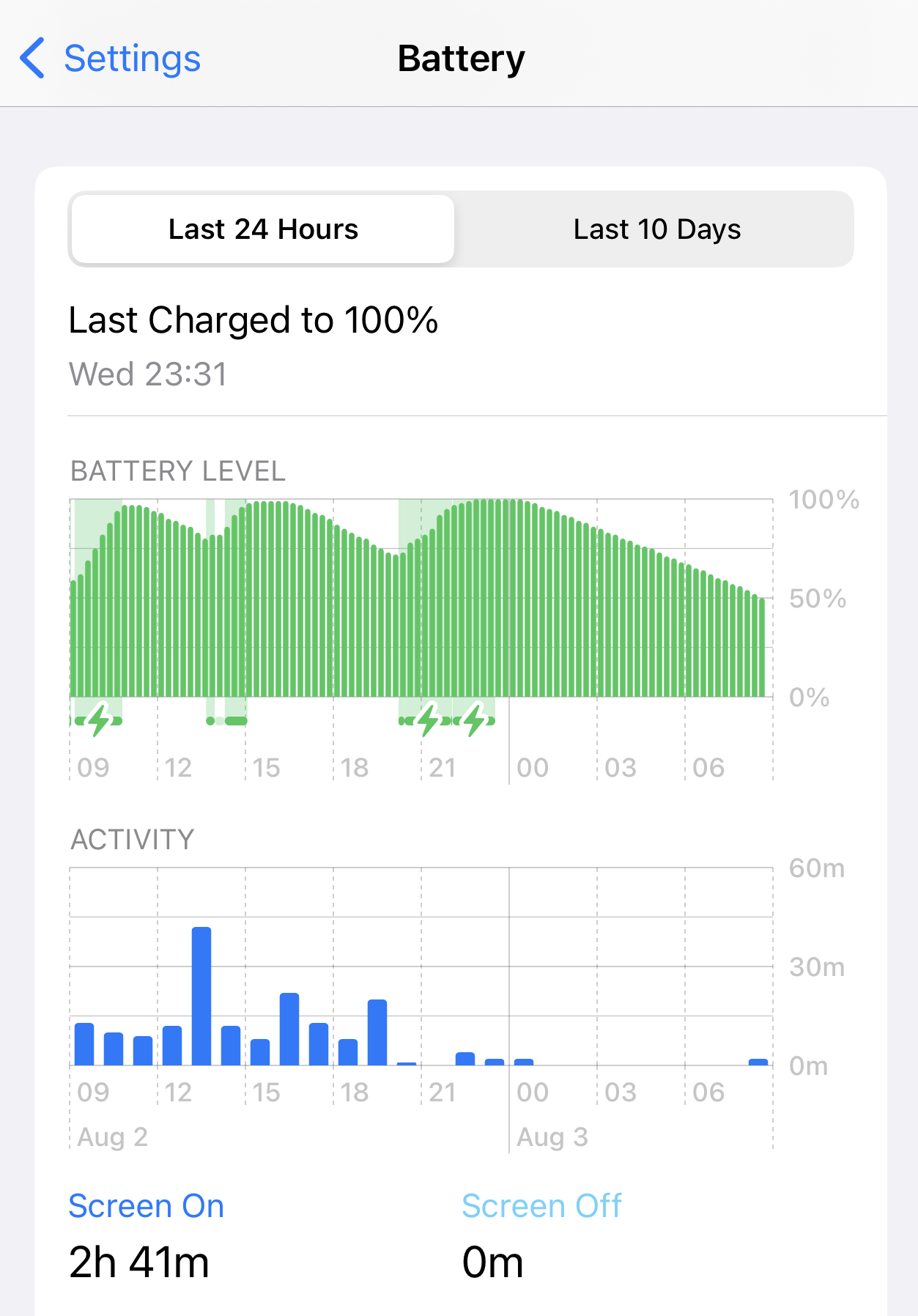Tap the Aug 3 date label
Viewport: 918px width, 1316px height.
tap(552, 1137)
